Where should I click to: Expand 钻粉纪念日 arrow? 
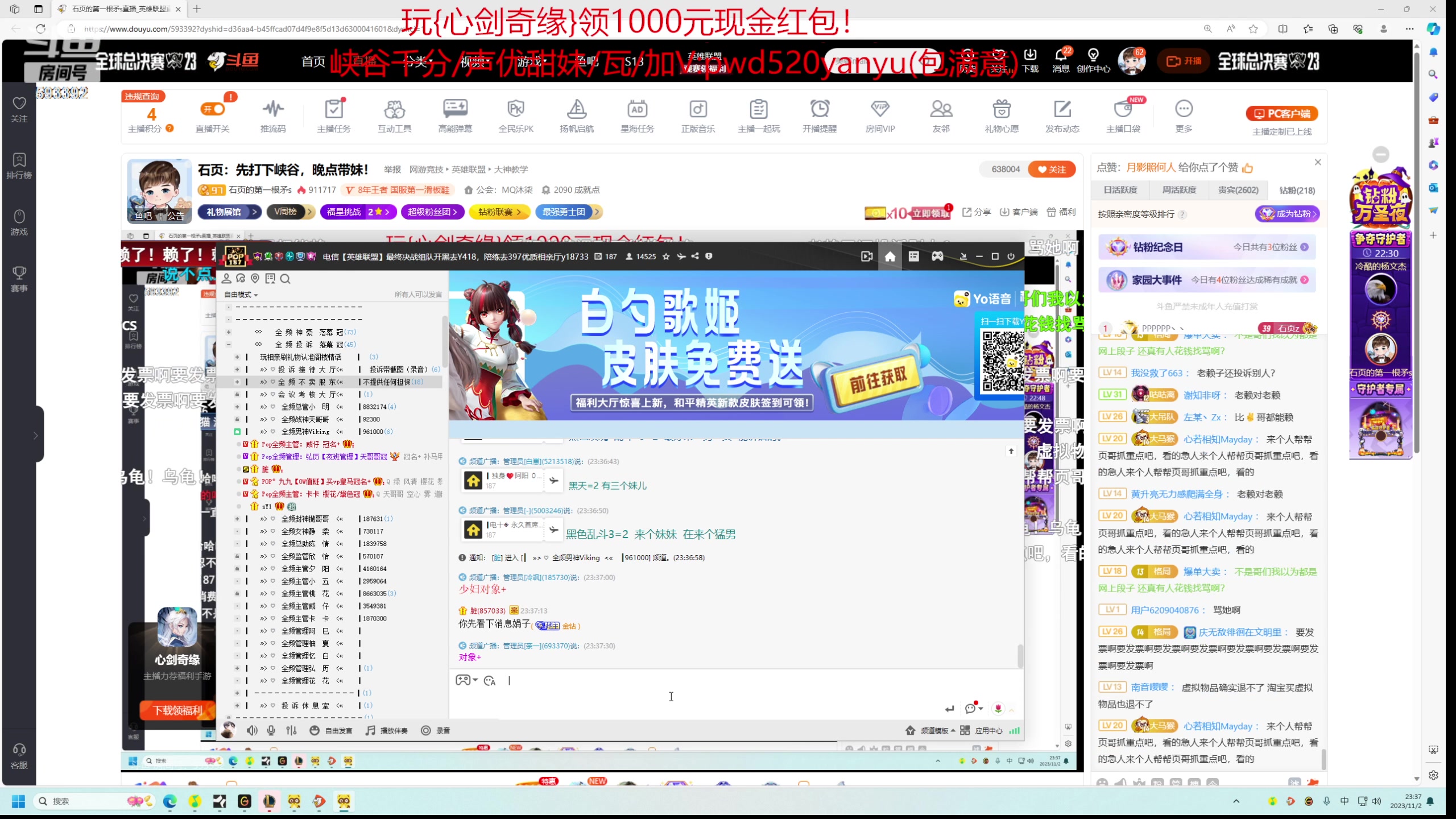point(1305,247)
